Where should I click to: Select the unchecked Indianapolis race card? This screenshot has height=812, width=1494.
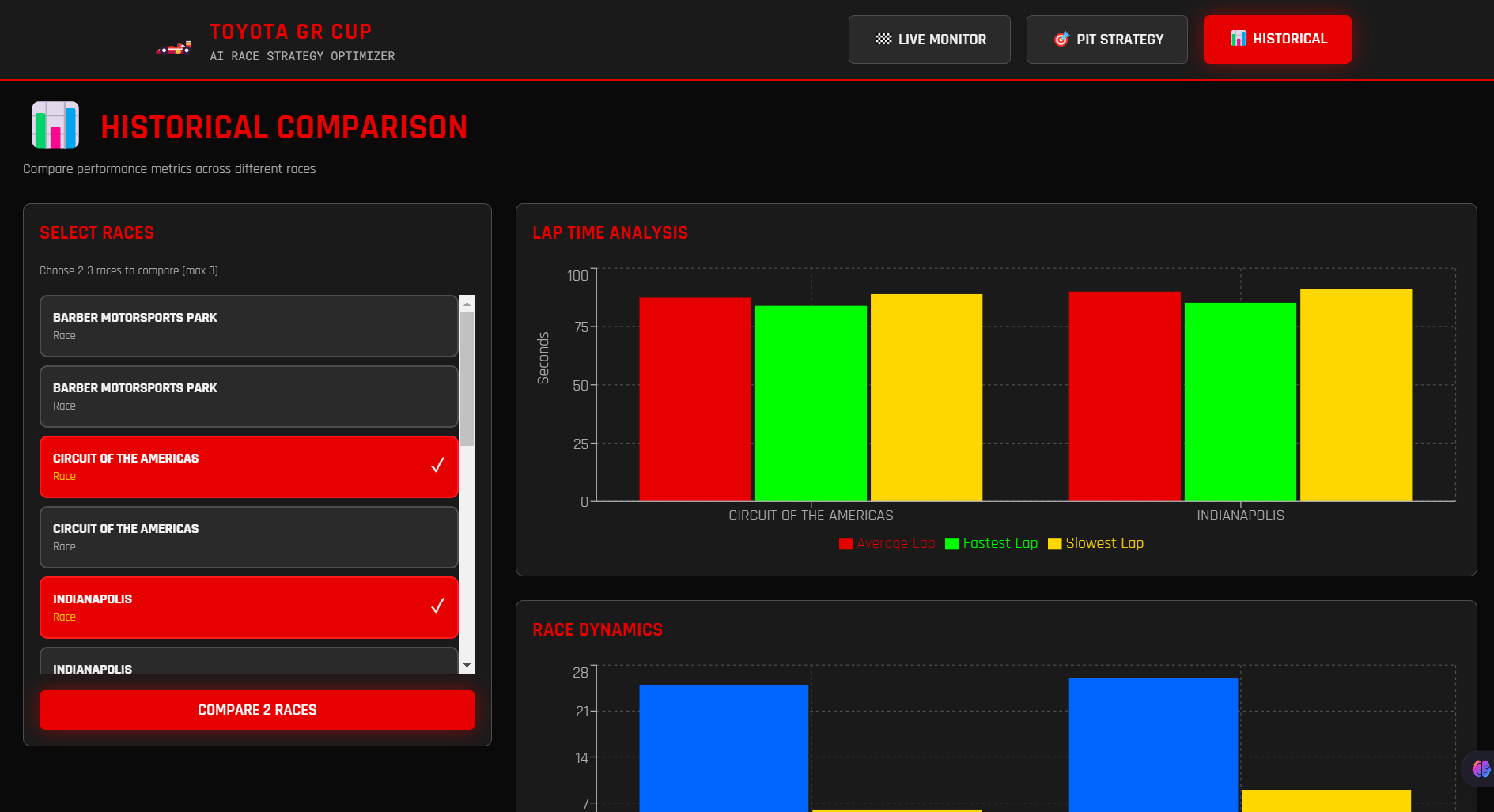click(249, 662)
